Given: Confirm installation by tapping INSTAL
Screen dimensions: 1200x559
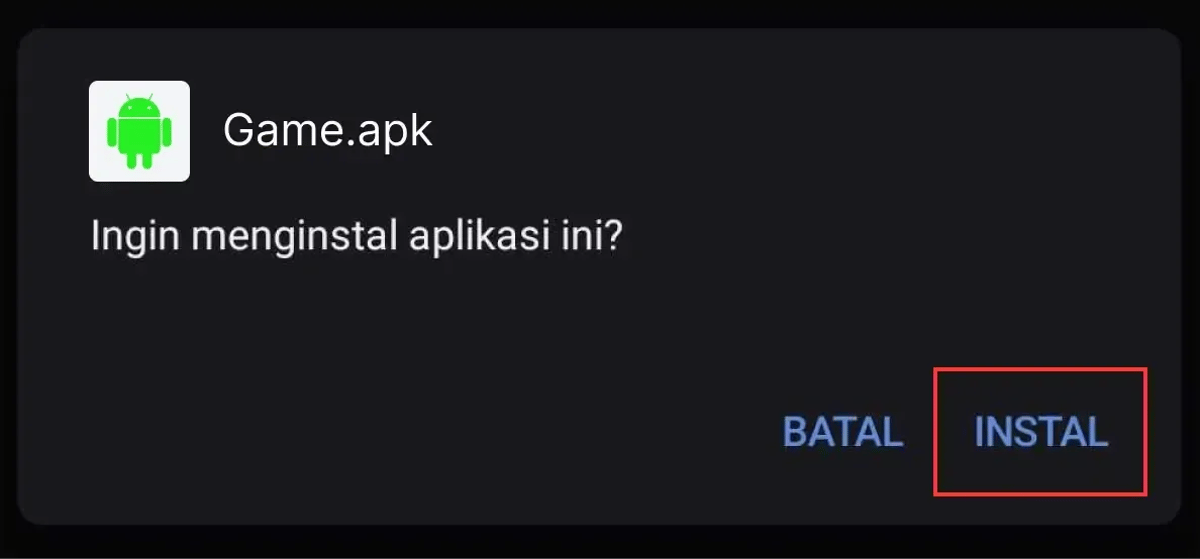Looking at the screenshot, I should point(1041,432).
